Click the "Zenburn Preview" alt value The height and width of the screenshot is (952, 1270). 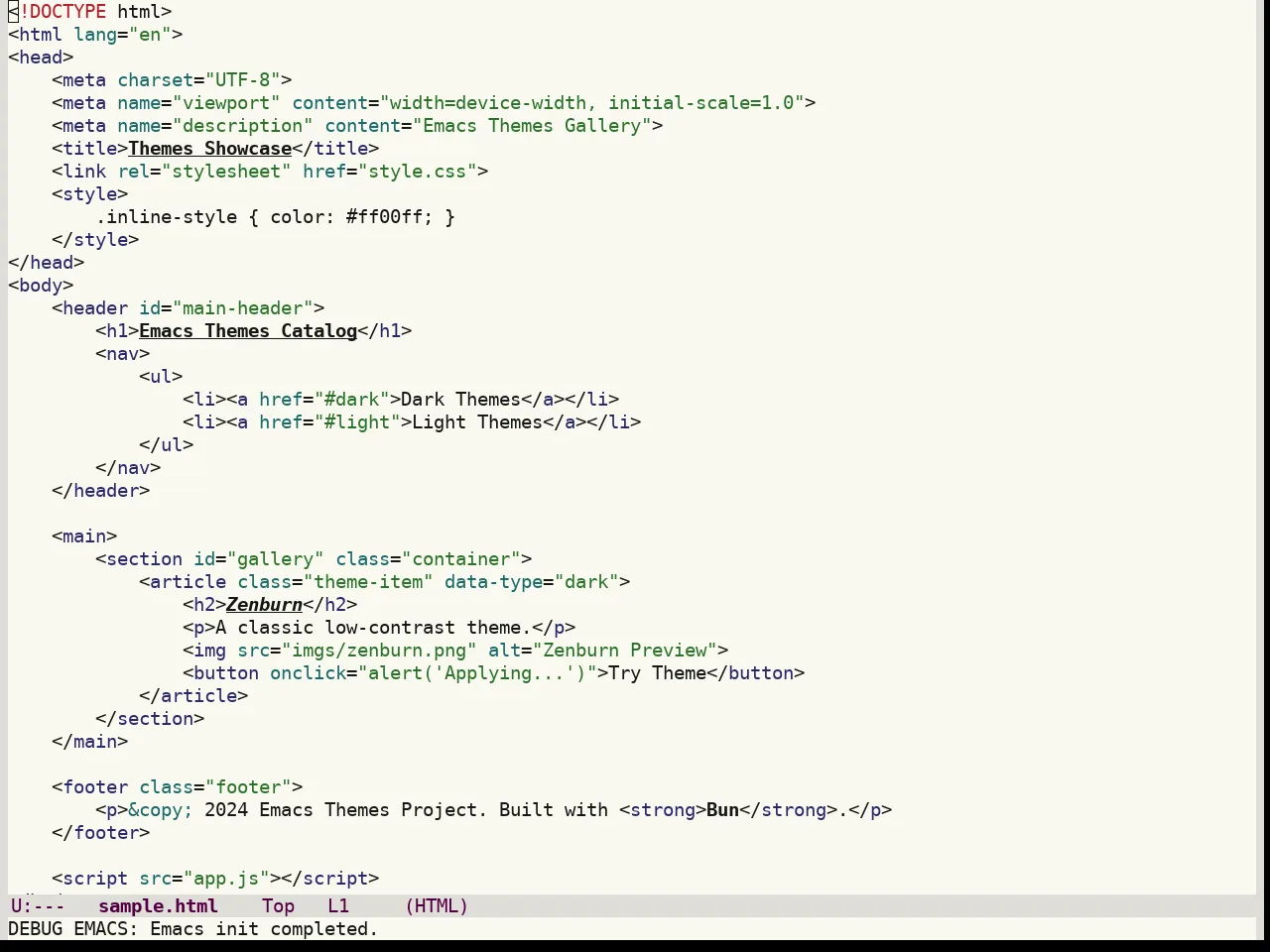(x=625, y=651)
